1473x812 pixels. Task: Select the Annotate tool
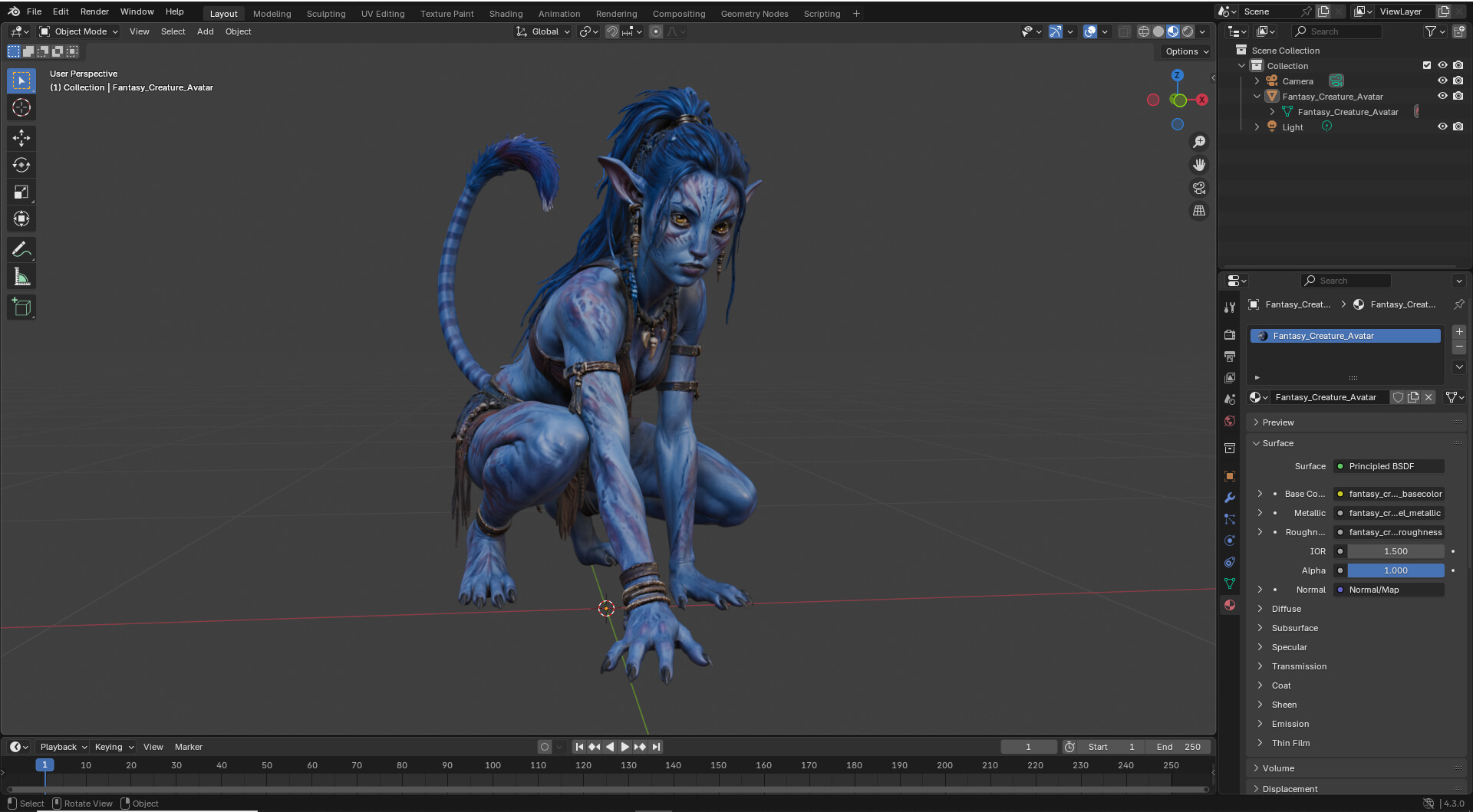pyautogui.click(x=21, y=249)
